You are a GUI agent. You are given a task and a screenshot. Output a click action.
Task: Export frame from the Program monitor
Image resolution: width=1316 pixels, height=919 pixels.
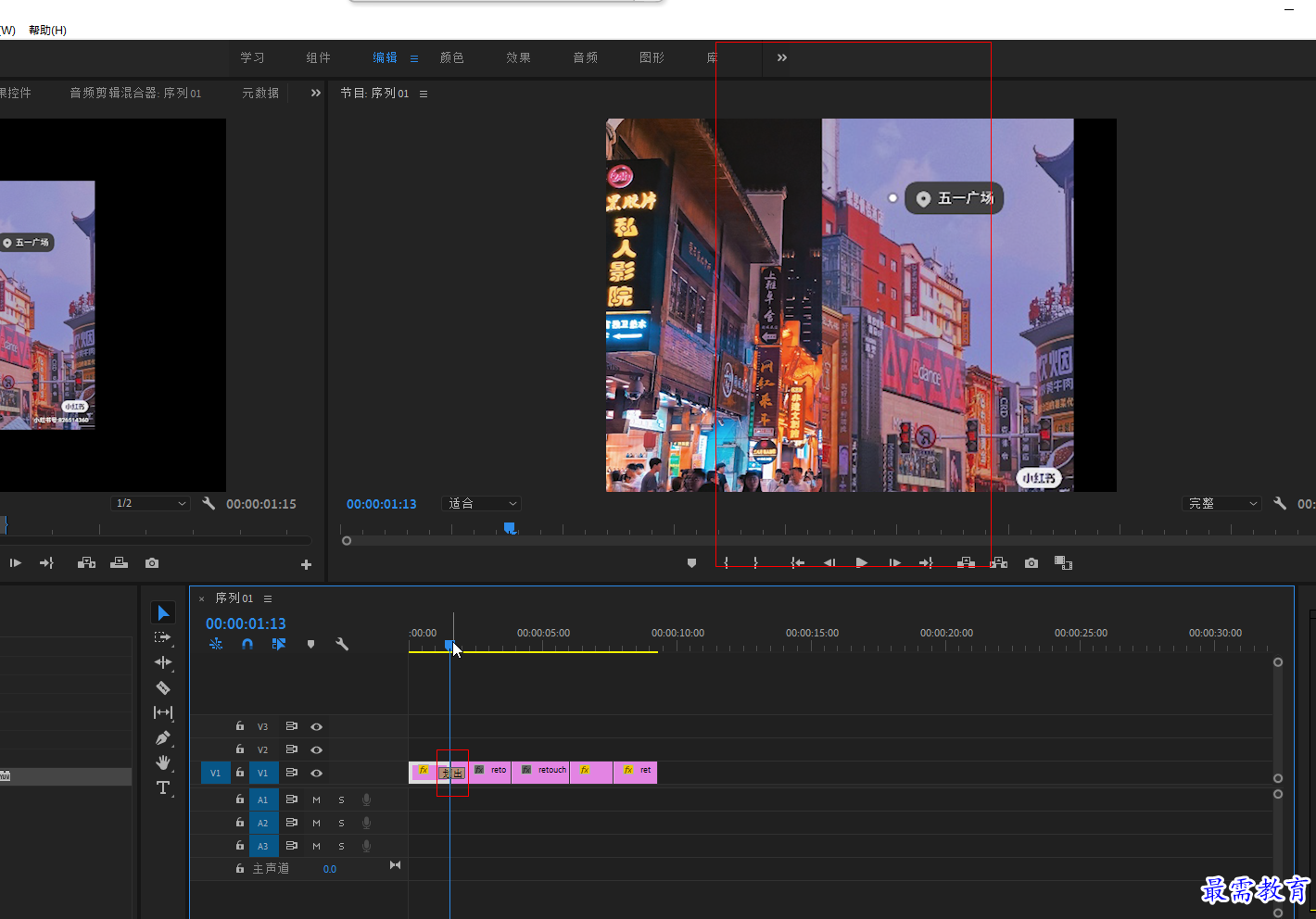(x=1031, y=563)
